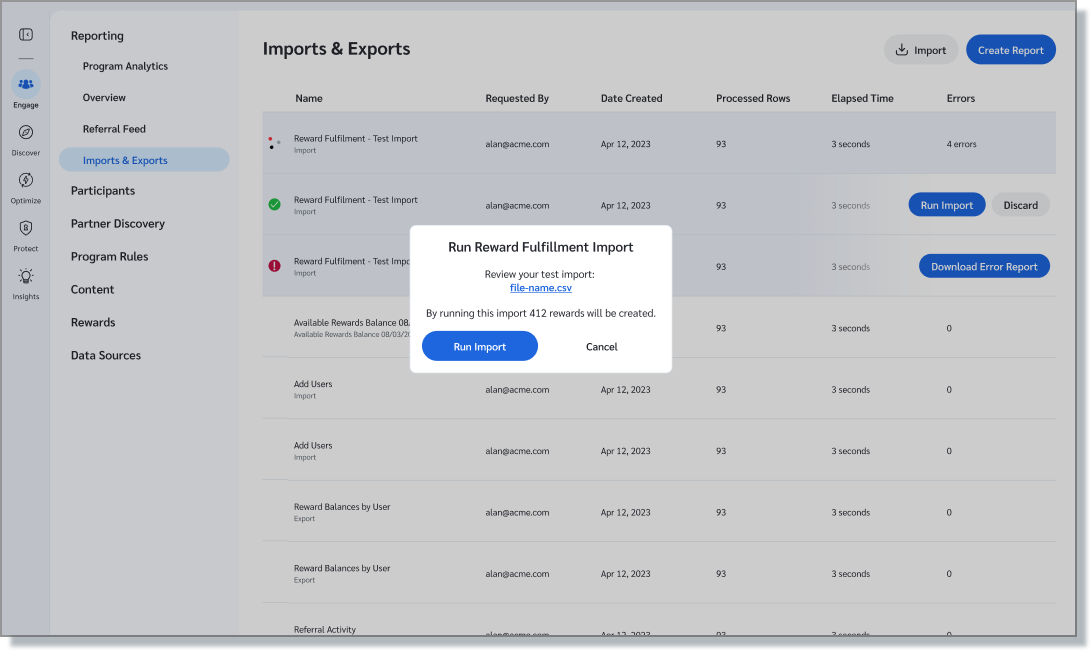The height and width of the screenshot is (651, 1091).
Task: Open the Insights lightbulb icon
Action: pos(26,276)
